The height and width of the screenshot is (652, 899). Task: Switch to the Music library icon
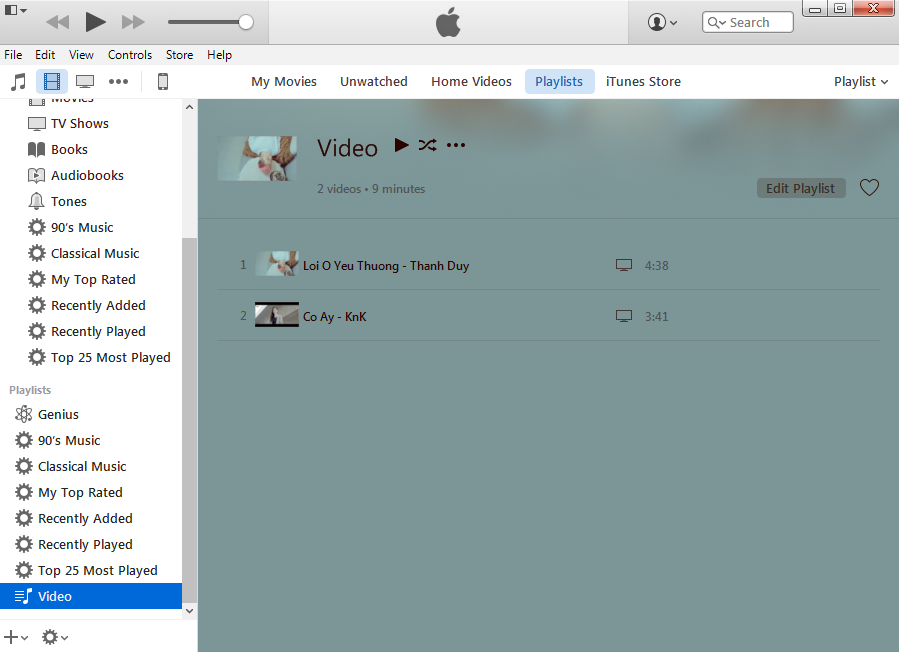[x=18, y=81]
